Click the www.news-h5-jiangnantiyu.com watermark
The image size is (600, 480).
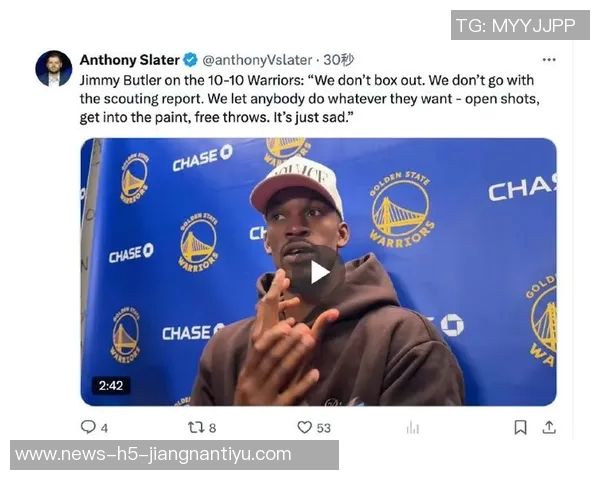174,455
